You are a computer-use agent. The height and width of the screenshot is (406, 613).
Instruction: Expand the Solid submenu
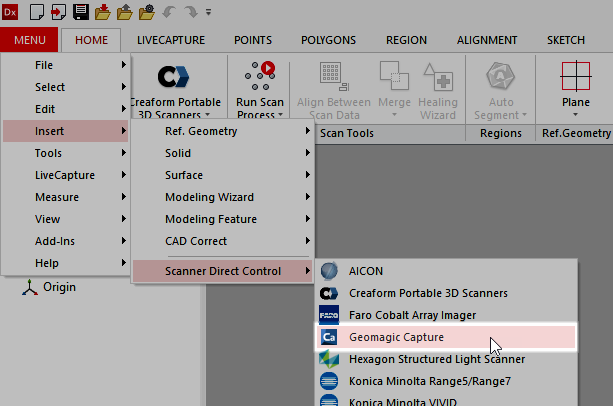tap(223, 153)
